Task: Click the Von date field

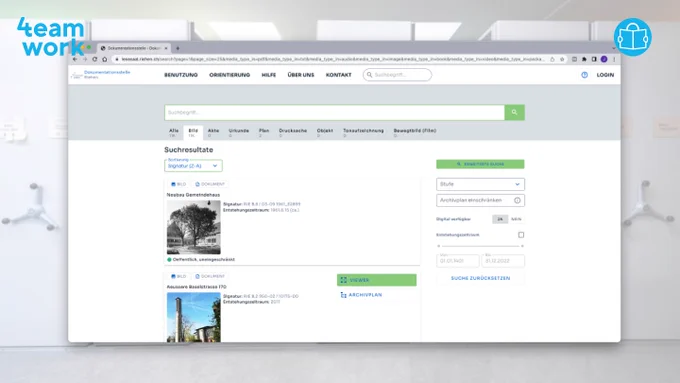Action: [458, 260]
